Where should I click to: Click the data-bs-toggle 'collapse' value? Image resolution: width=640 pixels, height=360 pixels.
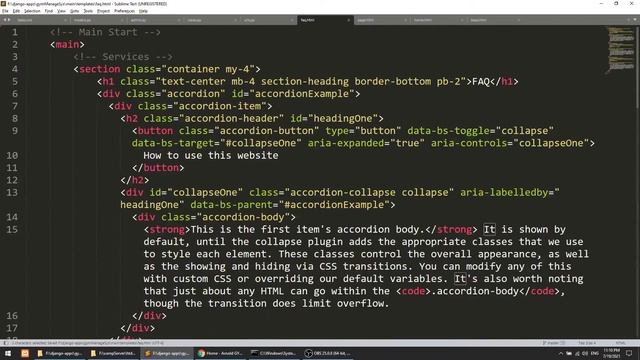524,131
